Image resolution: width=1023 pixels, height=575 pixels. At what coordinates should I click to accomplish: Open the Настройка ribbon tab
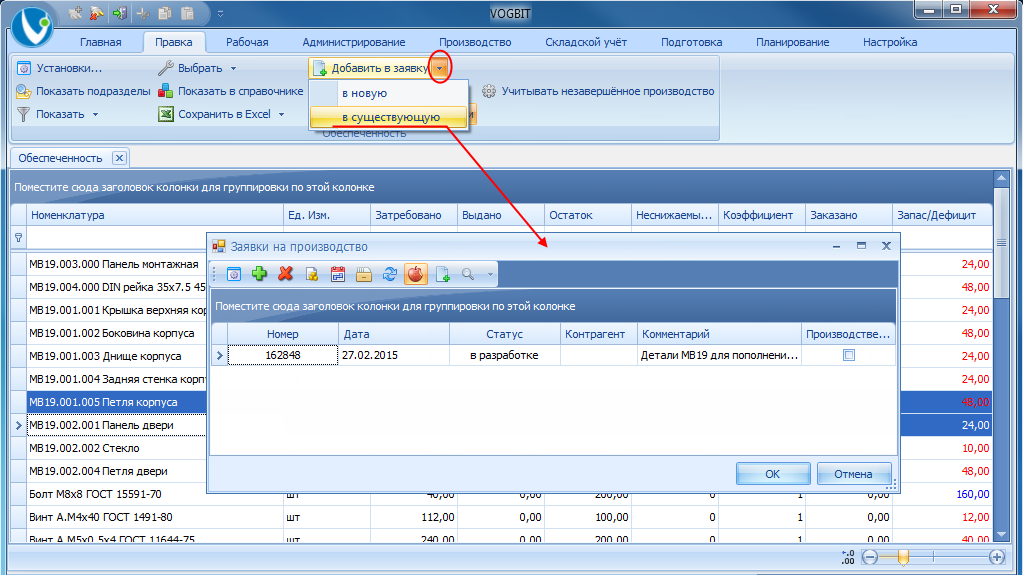(x=890, y=42)
